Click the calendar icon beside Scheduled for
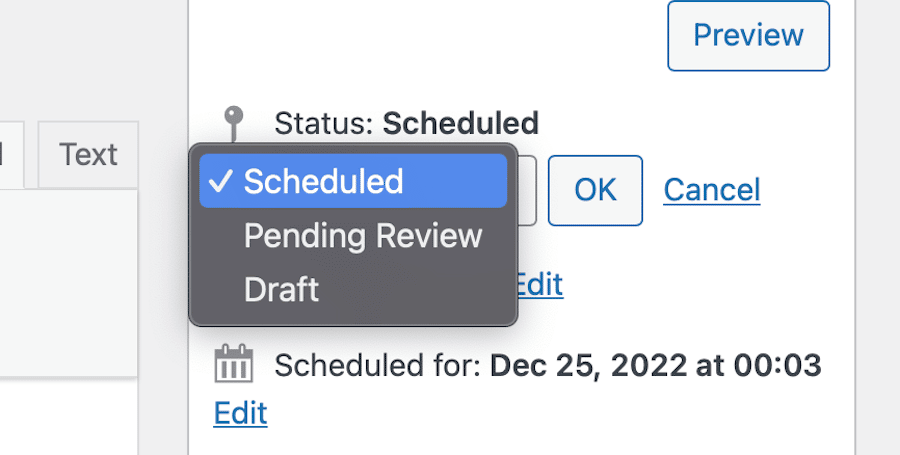The image size is (900, 455). click(x=235, y=365)
